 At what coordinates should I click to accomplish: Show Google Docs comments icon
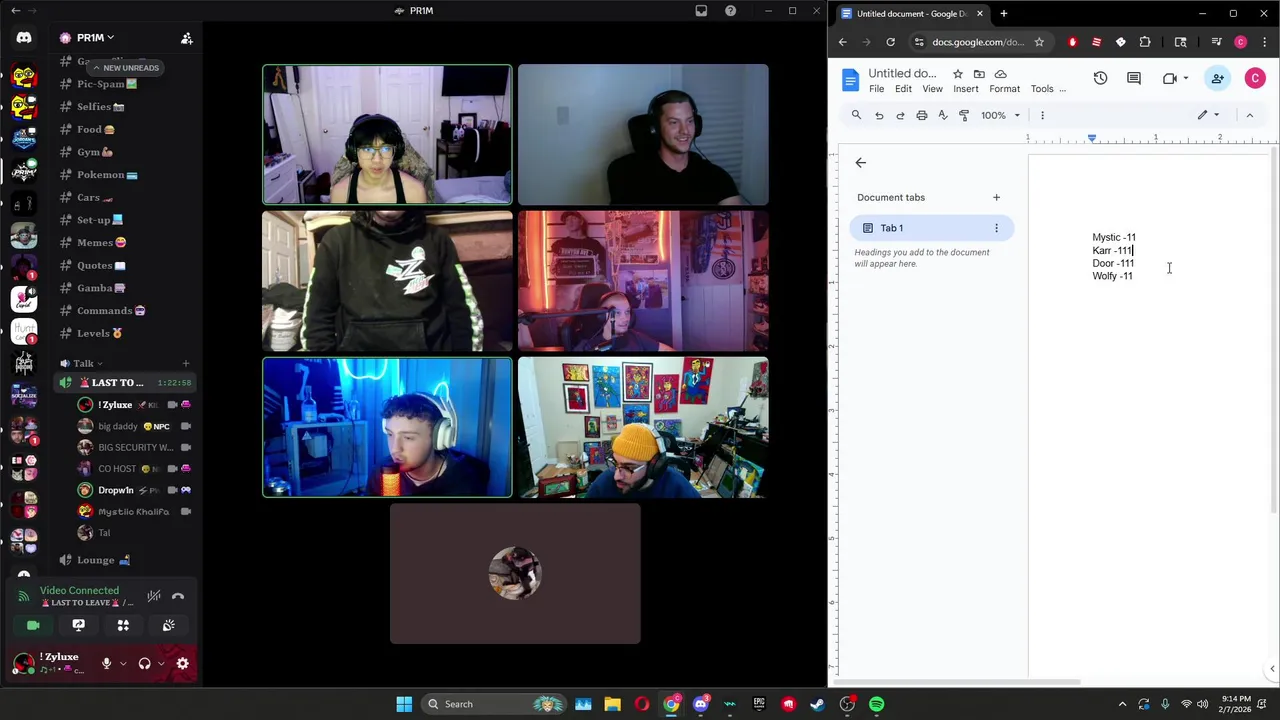click(x=1133, y=78)
